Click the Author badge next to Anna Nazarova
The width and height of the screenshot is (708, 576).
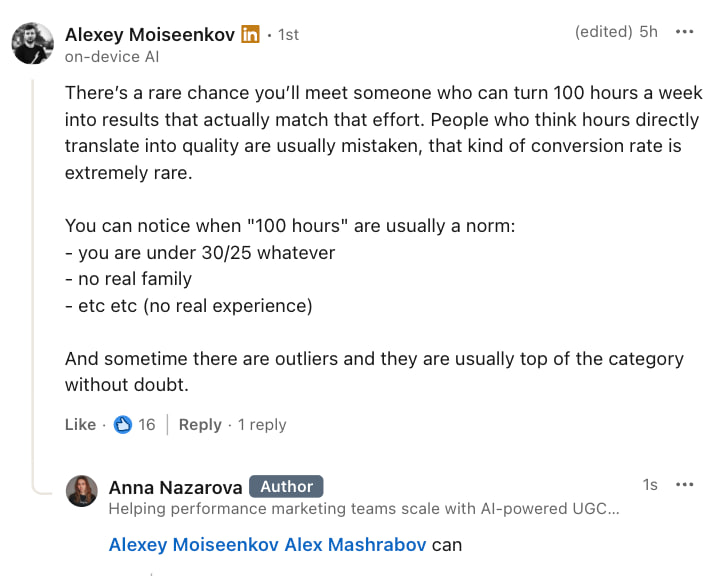click(x=286, y=487)
